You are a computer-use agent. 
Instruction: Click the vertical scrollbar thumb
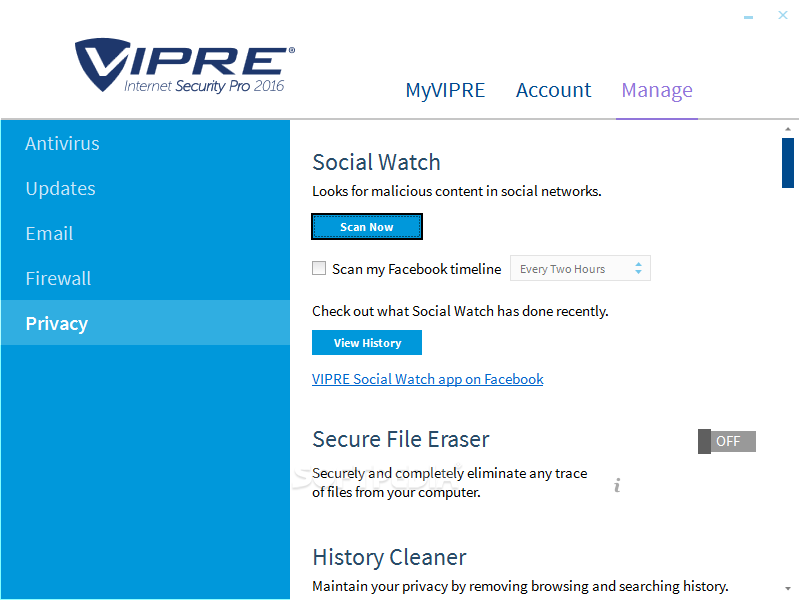(x=788, y=163)
